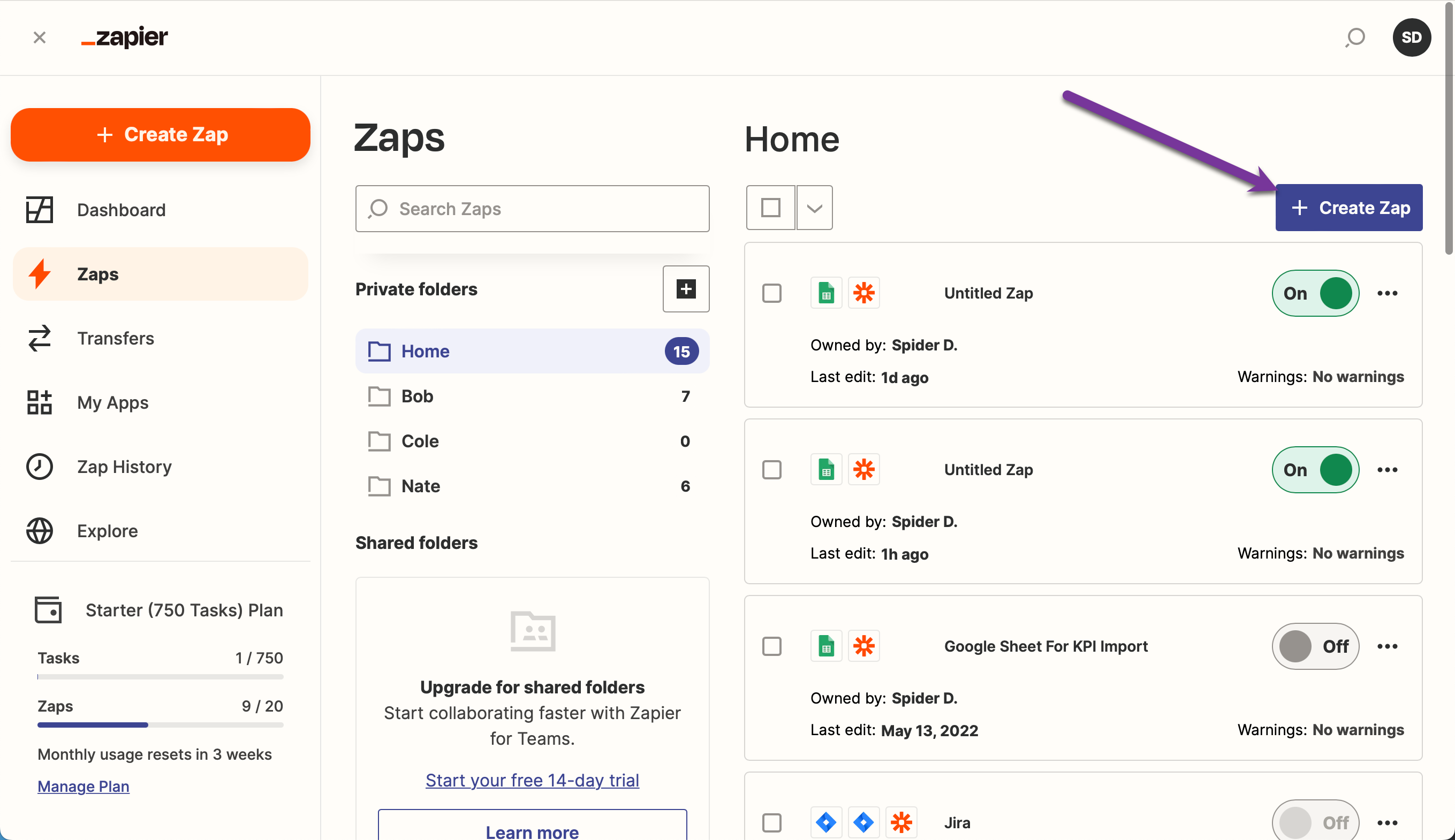The width and height of the screenshot is (1455, 840).
Task: Click the Zapier asterisk icon on the KPI Import Zap
Action: (863, 646)
